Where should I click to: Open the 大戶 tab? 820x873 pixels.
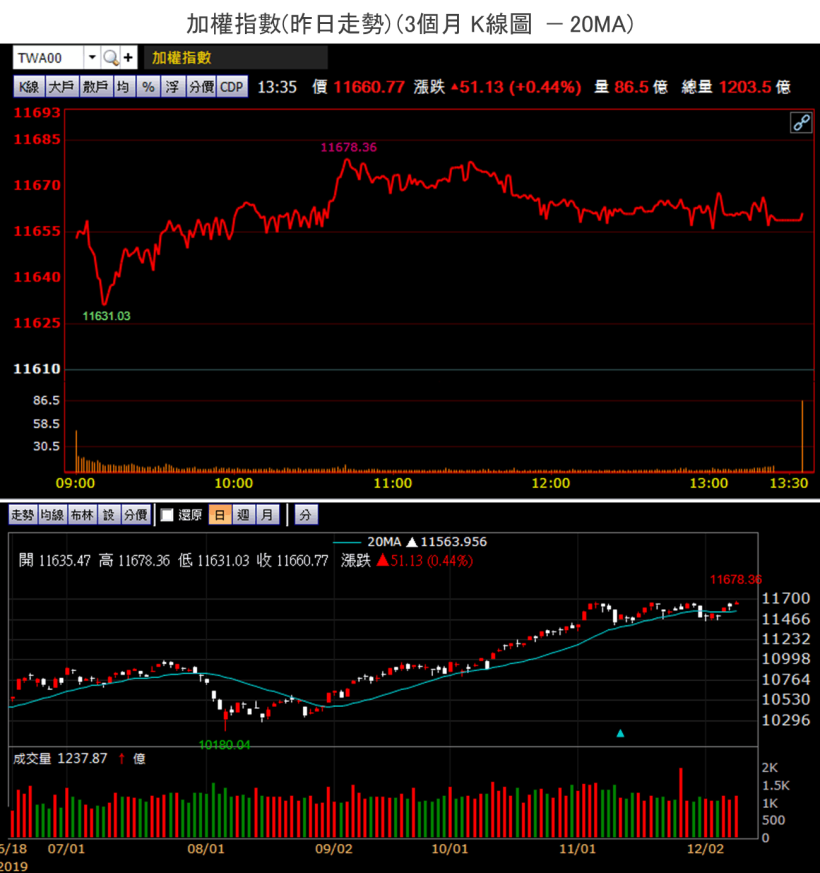[61, 87]
